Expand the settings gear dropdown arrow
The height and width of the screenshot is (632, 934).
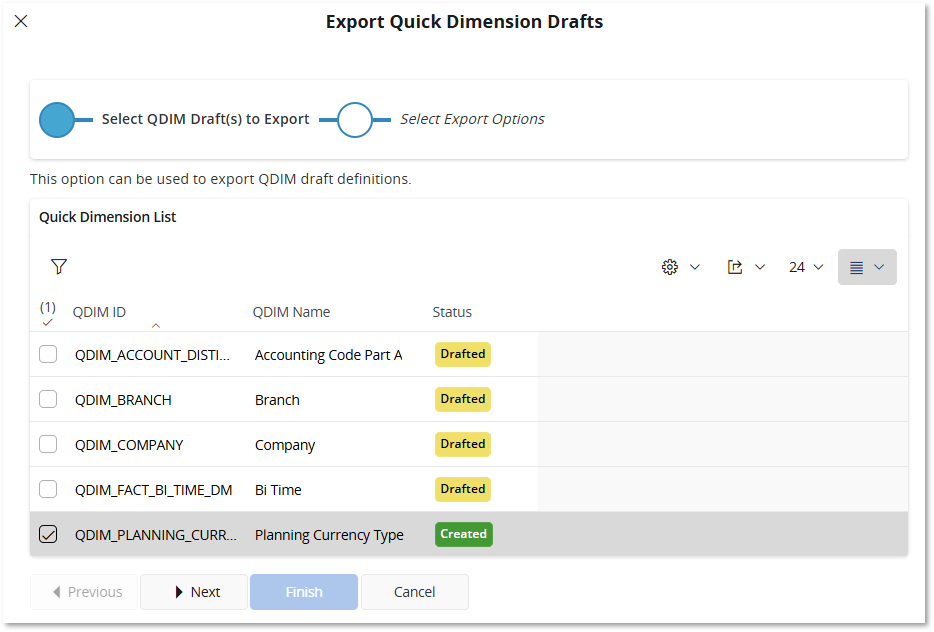pos(695,267)
